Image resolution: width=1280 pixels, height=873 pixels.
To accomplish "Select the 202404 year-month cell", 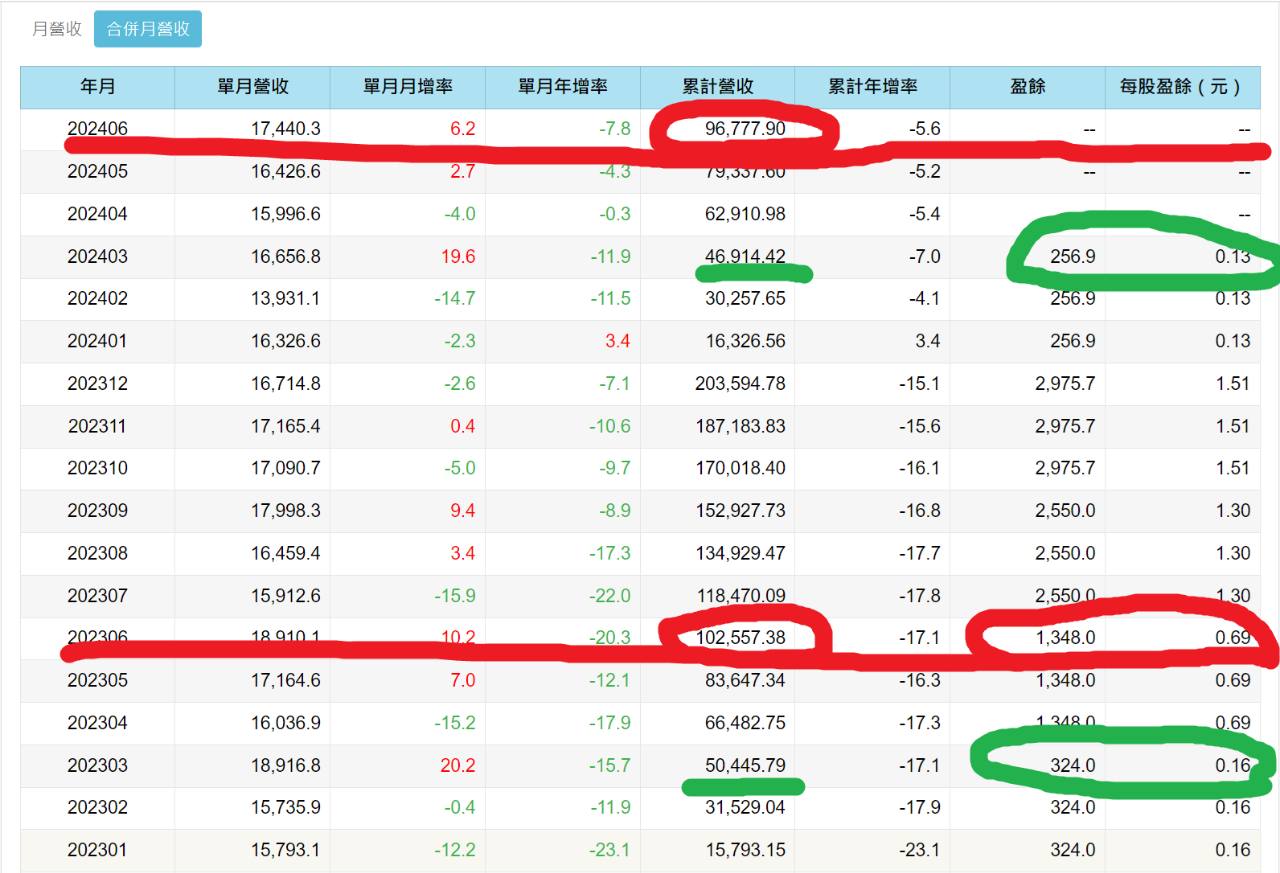I will 98,214.
